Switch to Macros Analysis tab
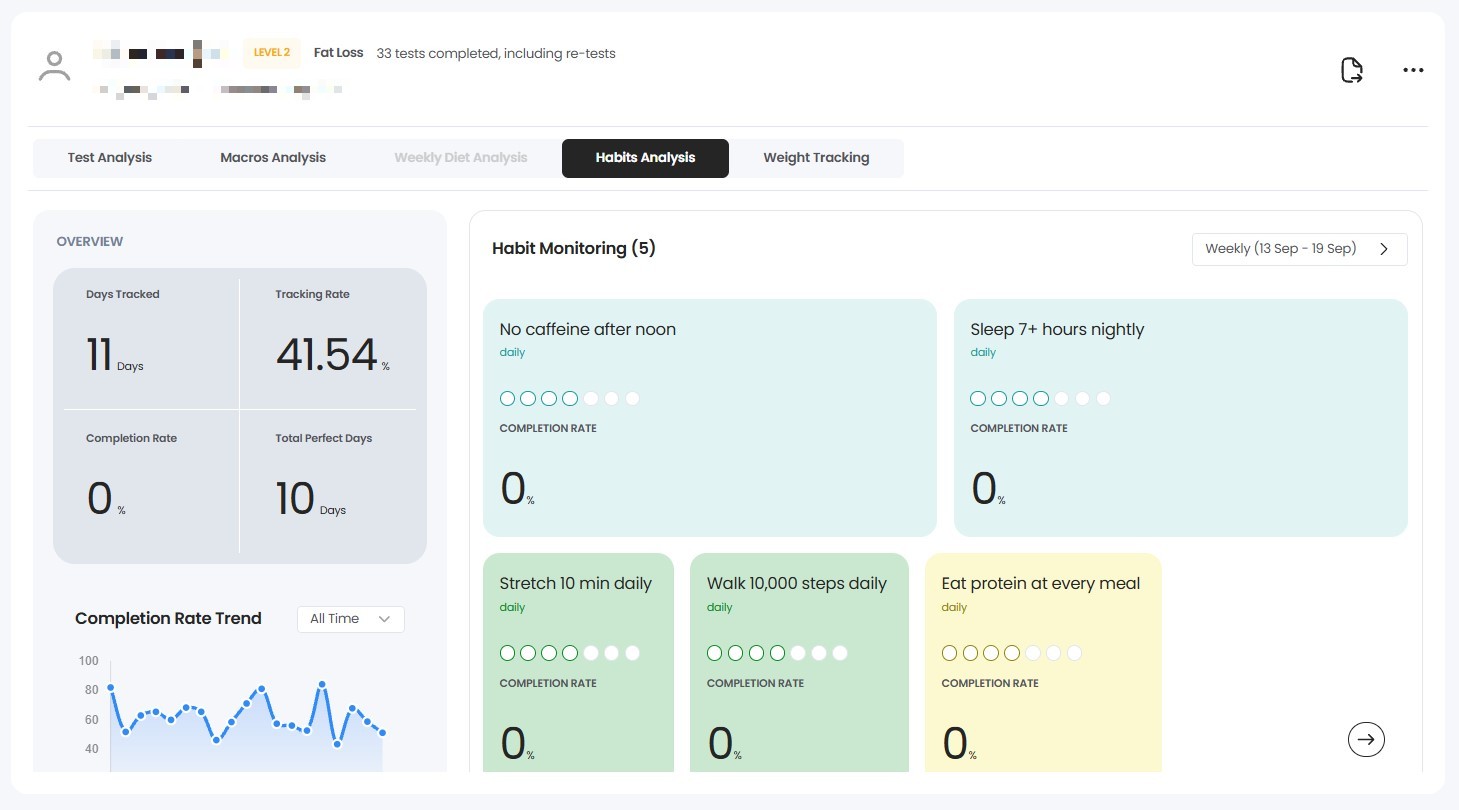Screen dimensions: 1459x810 [273, 158]
